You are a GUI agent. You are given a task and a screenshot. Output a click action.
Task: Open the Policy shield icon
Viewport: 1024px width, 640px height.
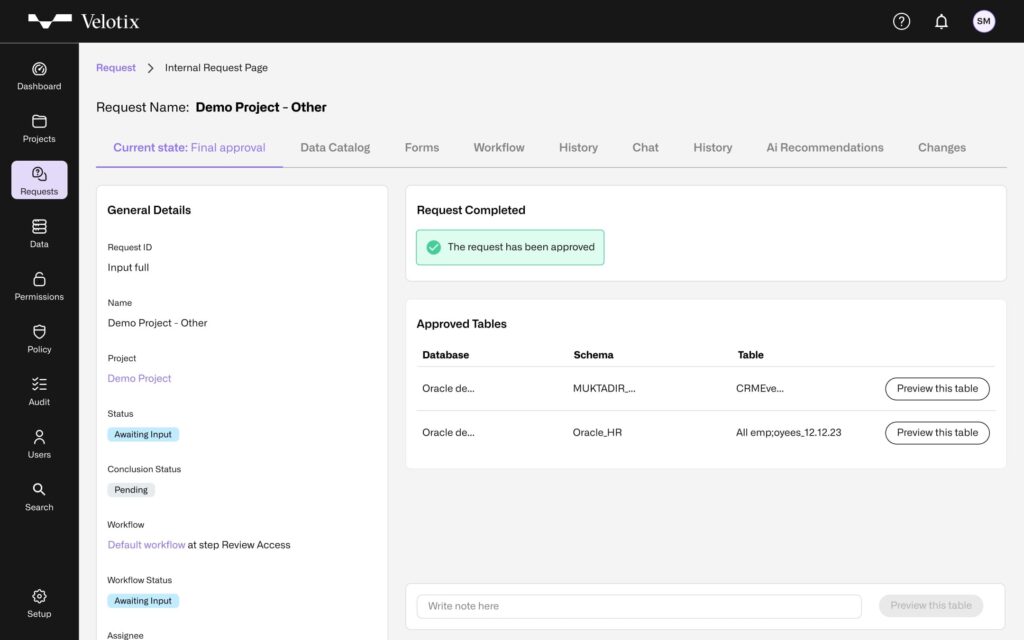pyautogui.click(x=39, y=332)
